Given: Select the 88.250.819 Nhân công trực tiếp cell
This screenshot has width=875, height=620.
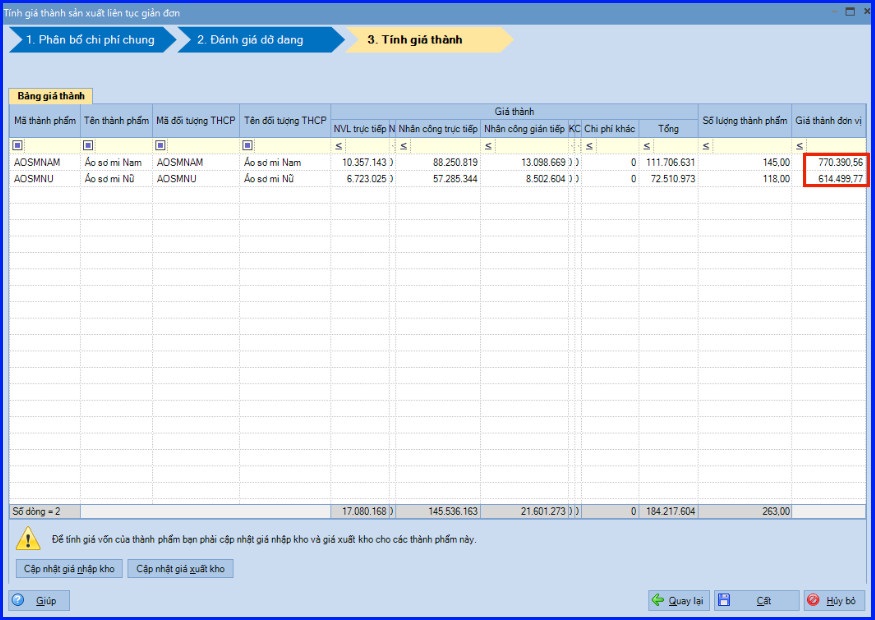Looking at the screenshot, I should (438, 162).
